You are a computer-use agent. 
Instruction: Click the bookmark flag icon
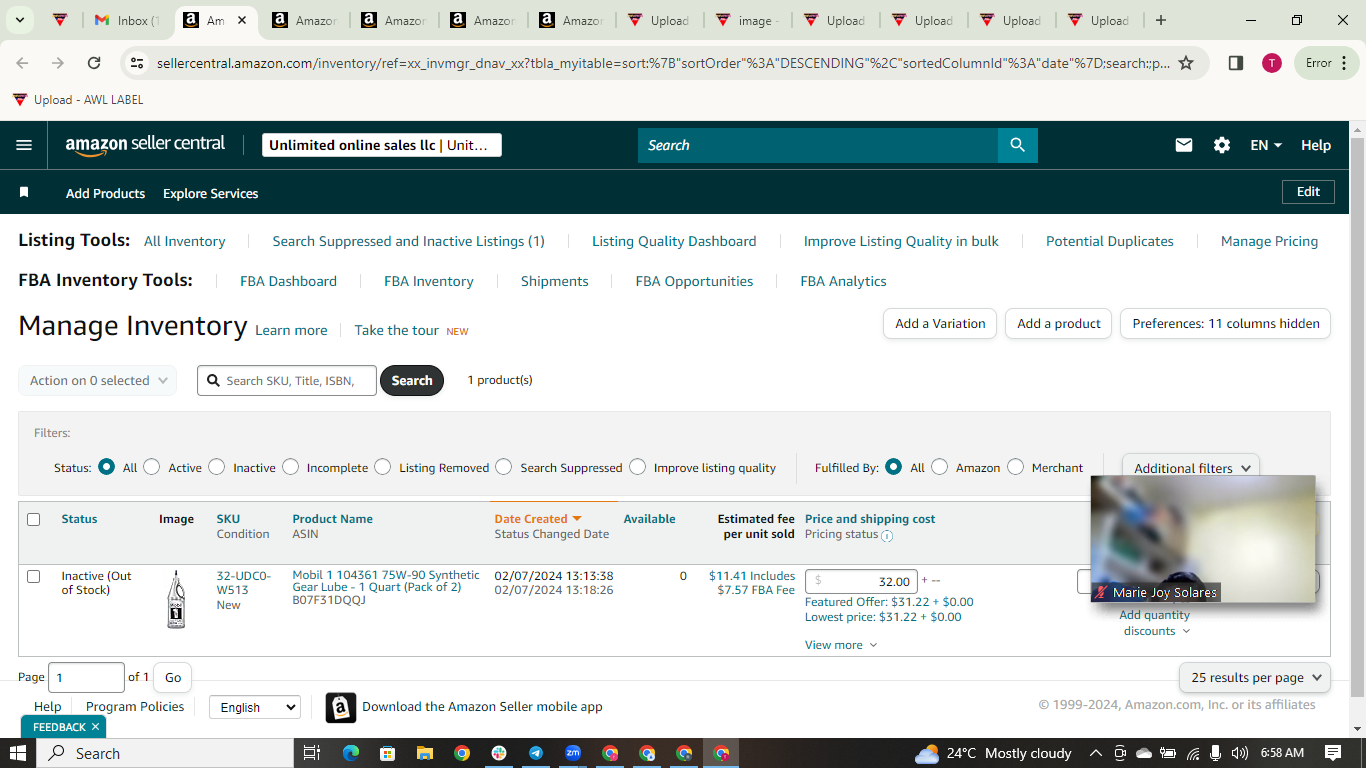click(x=24, y=192)
